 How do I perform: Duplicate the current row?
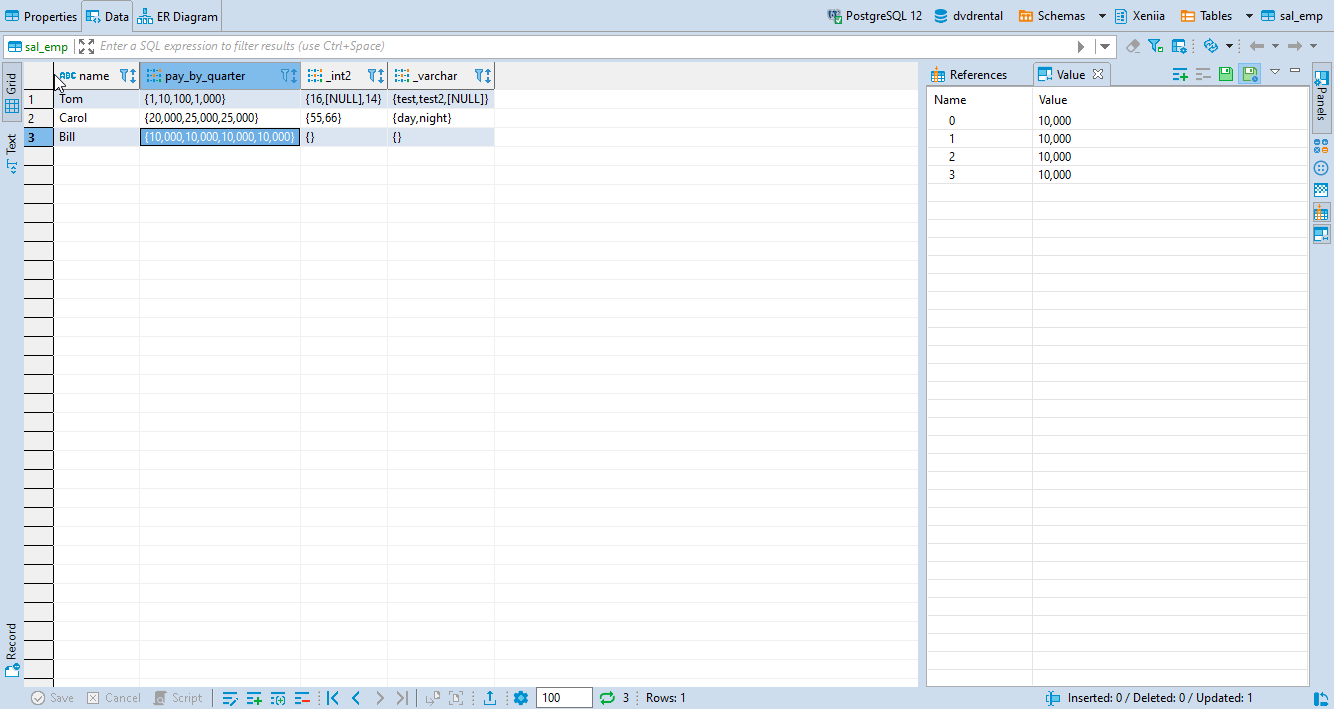click(x=278, y=697)
